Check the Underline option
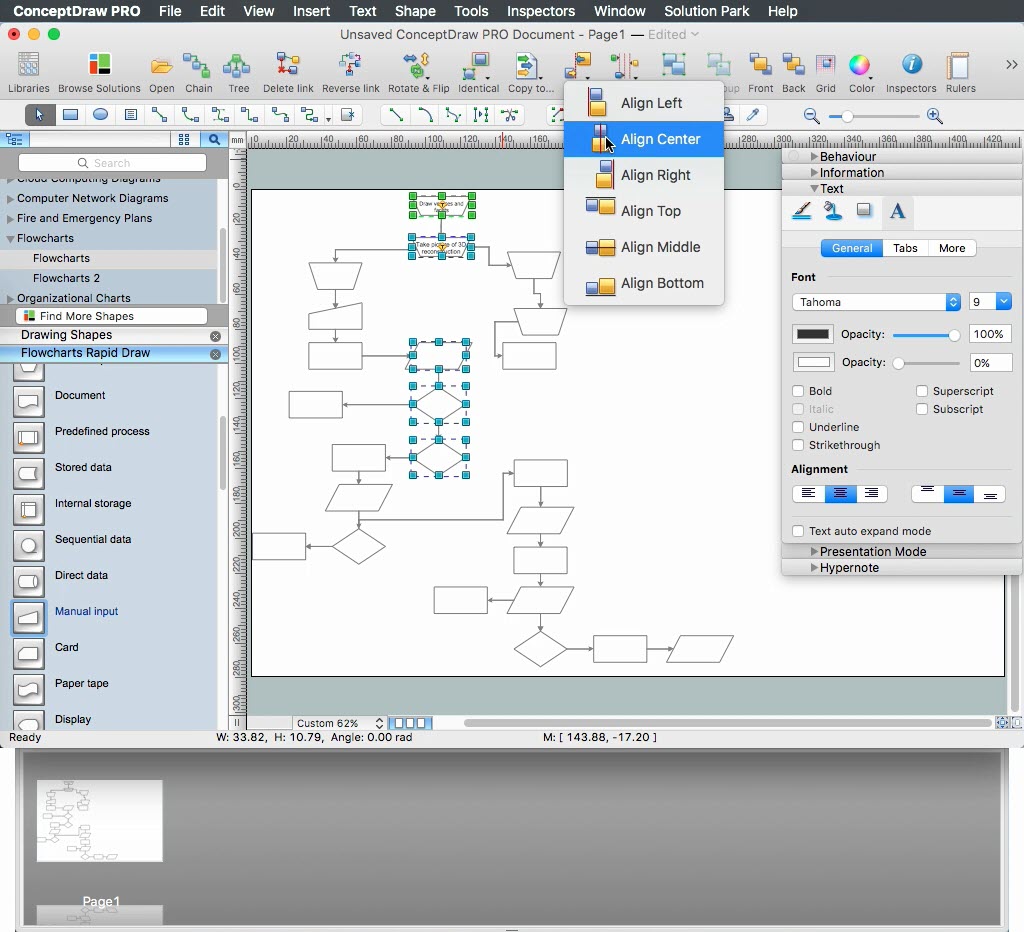The width and height of the screenshot is (1024, 932). click(798, 427)
